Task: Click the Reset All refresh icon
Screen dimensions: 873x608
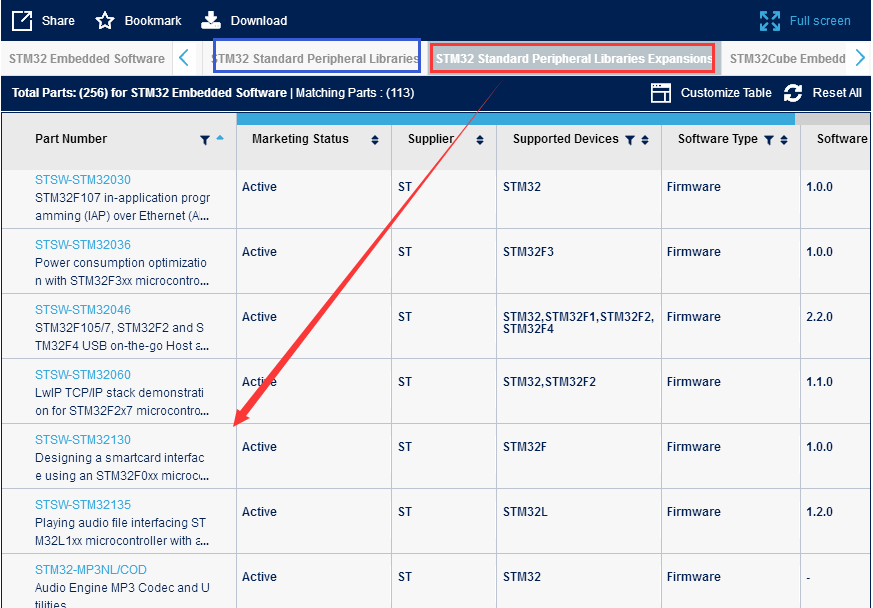Action: pos(793,93)
